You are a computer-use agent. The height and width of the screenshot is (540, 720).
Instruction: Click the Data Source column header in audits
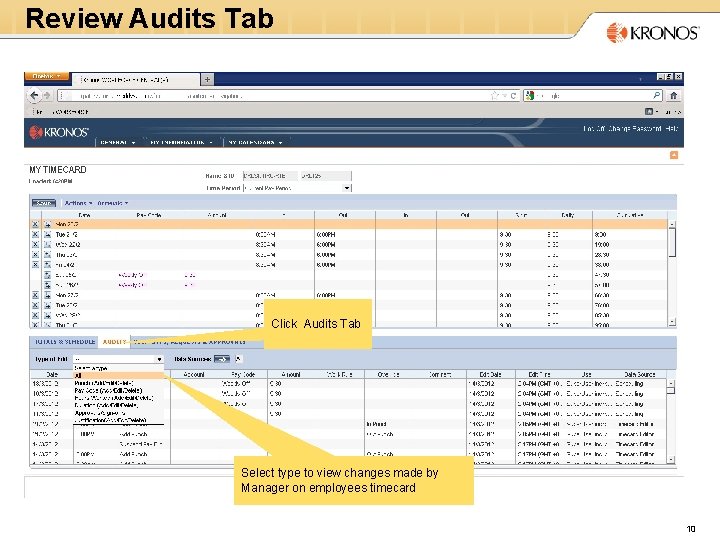coord(640,374)
